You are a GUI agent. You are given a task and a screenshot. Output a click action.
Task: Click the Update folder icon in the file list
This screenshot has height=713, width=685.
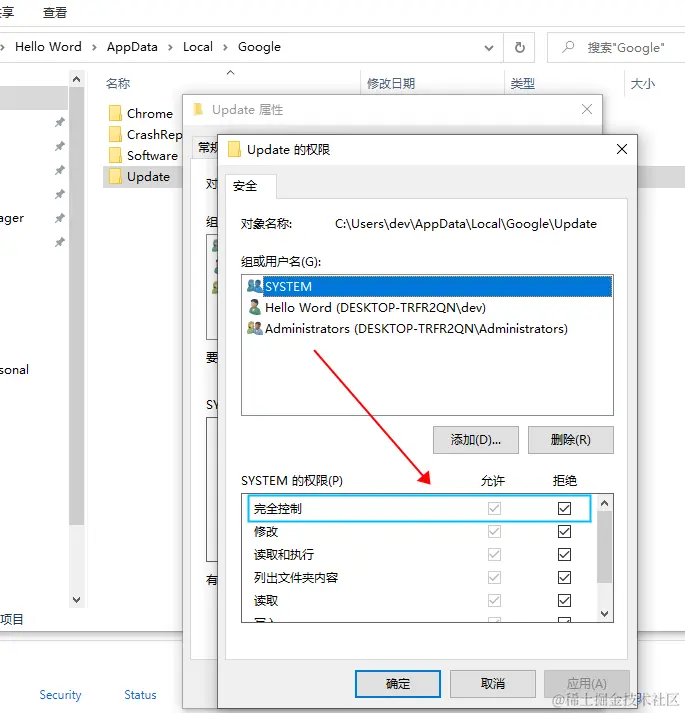(116, 176)
